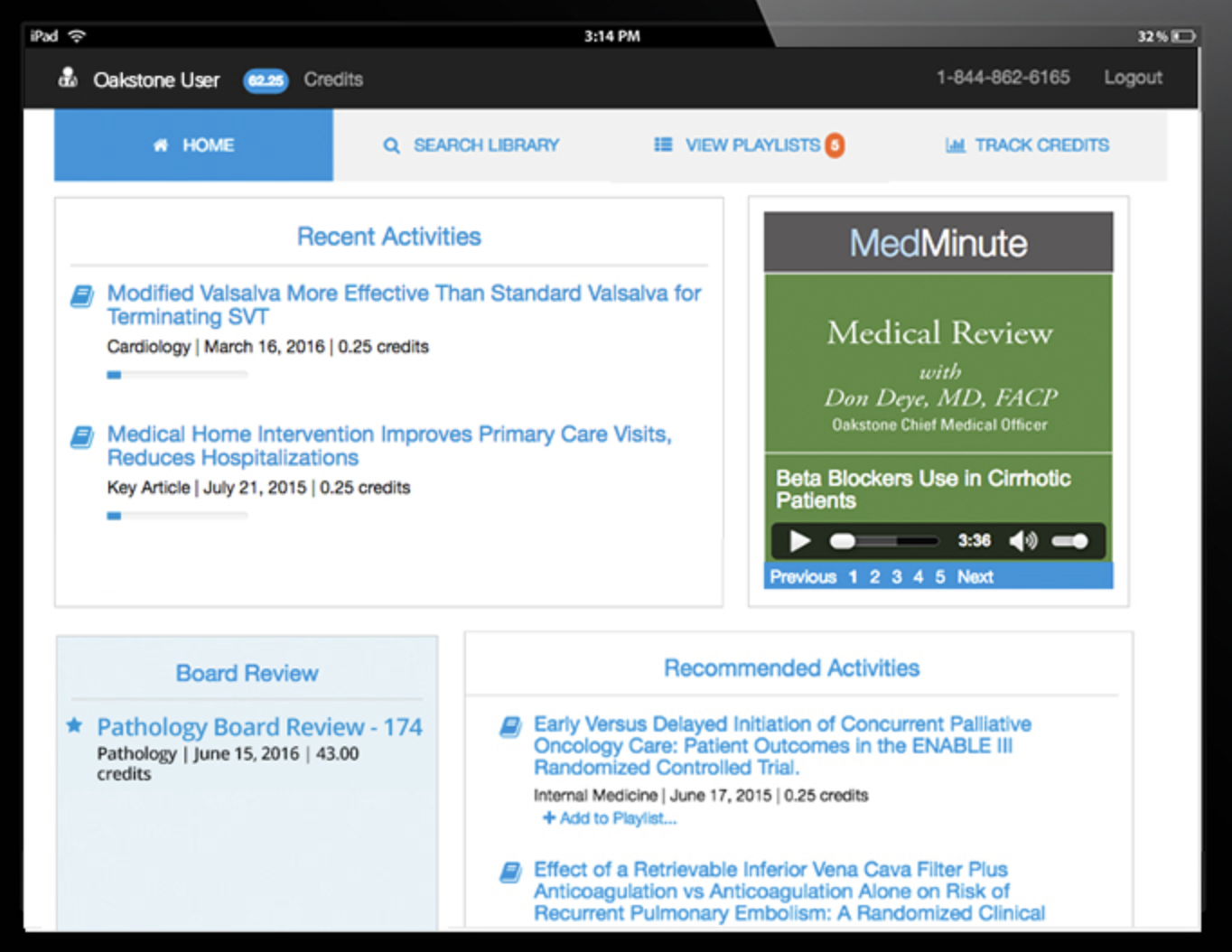Click the Wi-Fi icon in status bar

click(x=77, y=36)
